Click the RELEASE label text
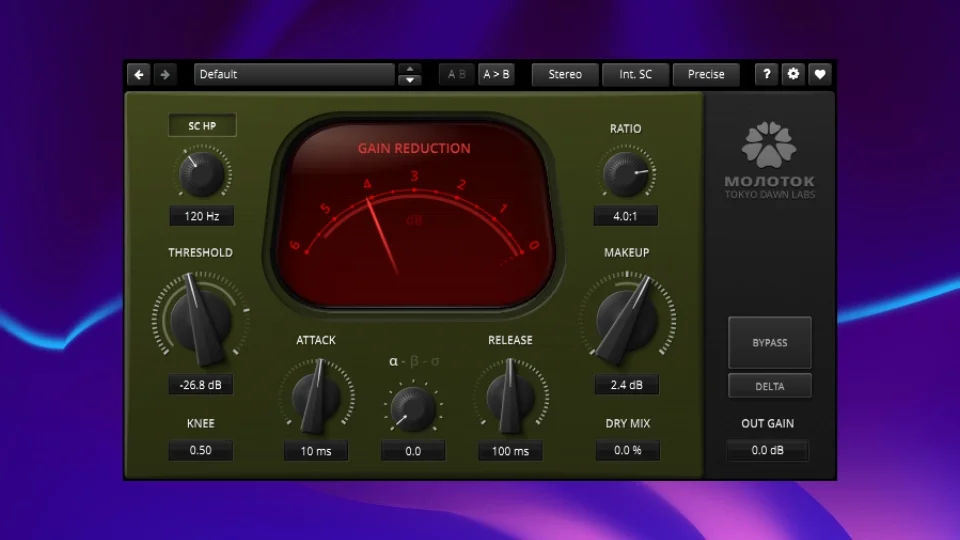 click(x=510, y=340)
